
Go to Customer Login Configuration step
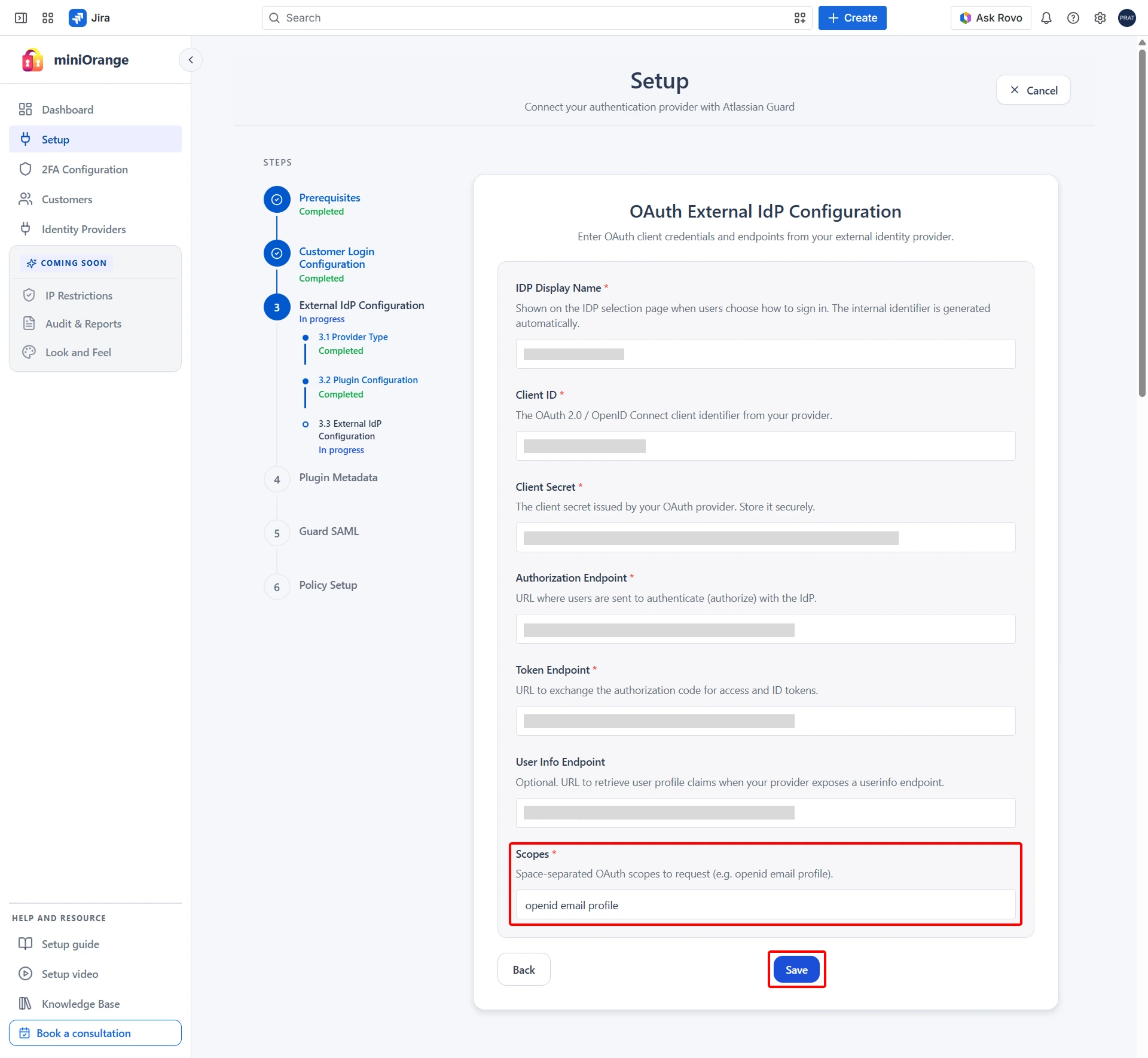pos(337,258)
